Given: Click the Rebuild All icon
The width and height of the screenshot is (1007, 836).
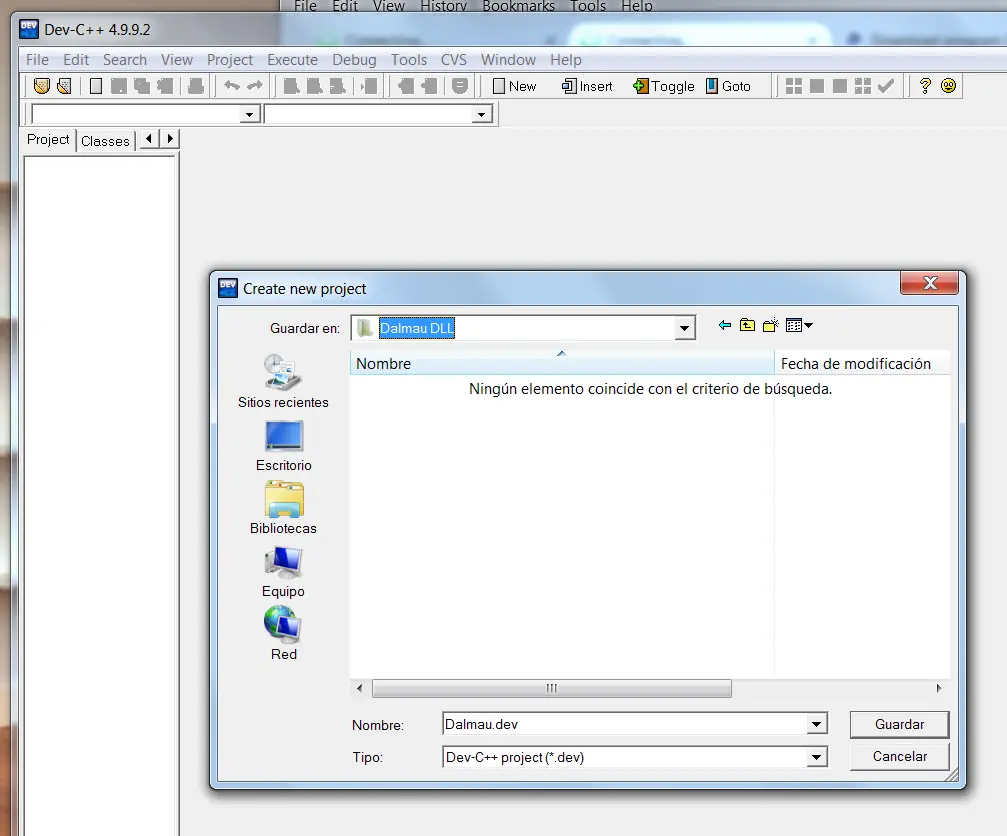Looking at the screenshot, I should click(x=863, y=86).
